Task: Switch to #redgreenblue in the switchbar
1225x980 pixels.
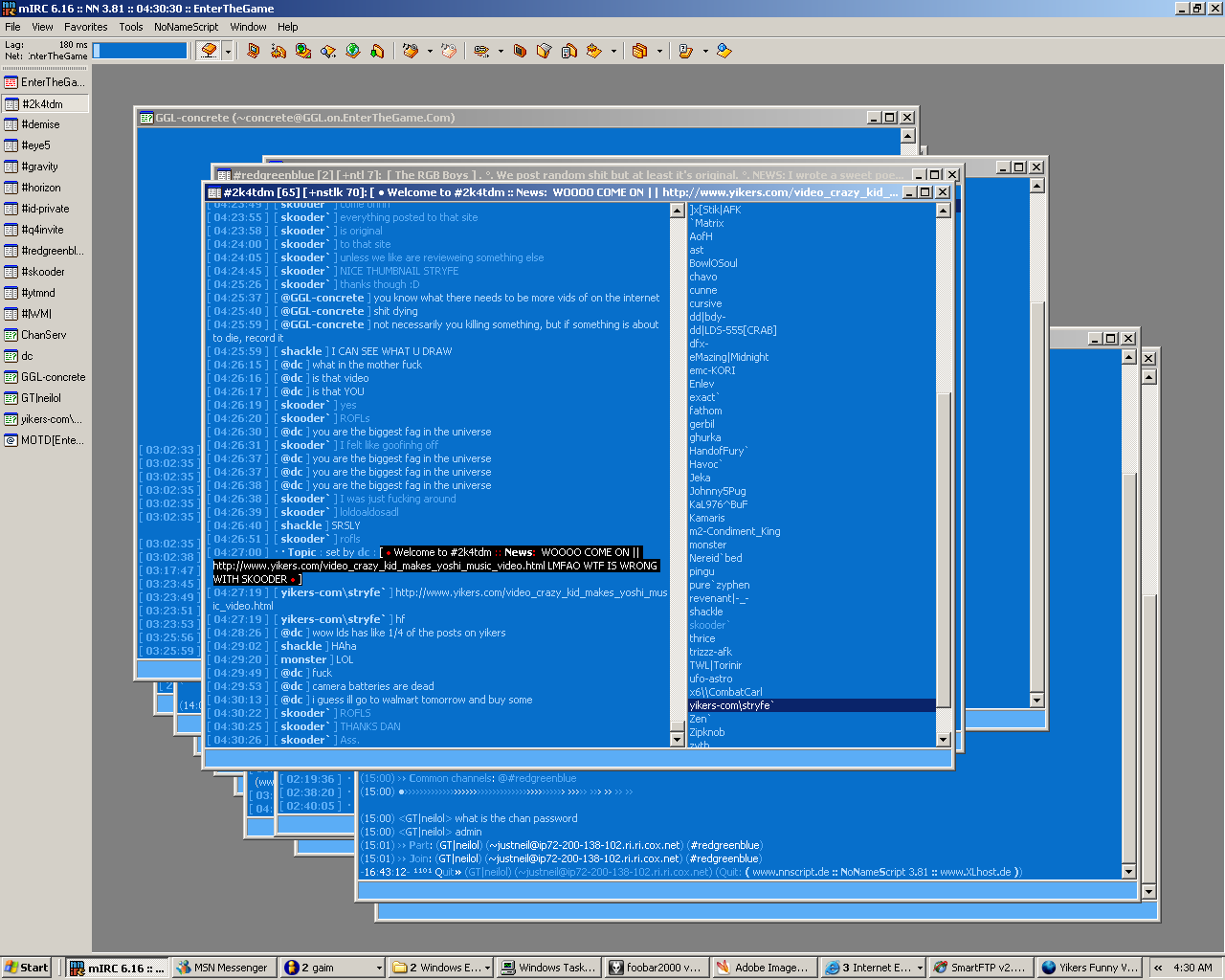Action: (52, 251)
